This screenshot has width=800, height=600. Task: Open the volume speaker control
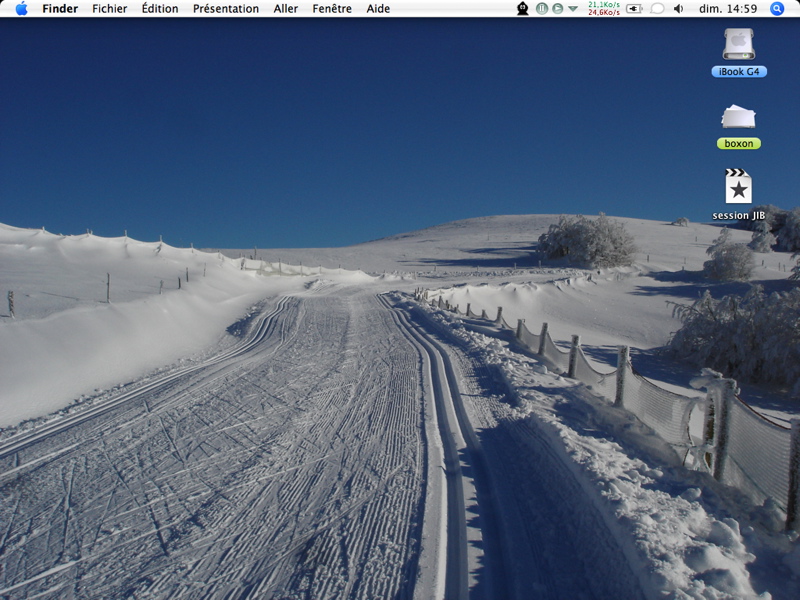[x=679, y=9]
